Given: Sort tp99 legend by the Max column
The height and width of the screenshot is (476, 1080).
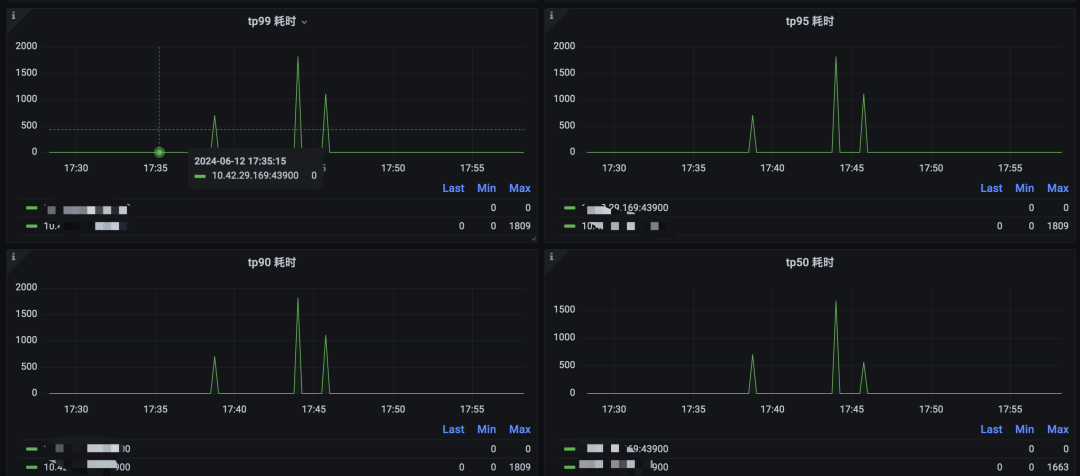Looking at the screenshot, I should [520, 188].
